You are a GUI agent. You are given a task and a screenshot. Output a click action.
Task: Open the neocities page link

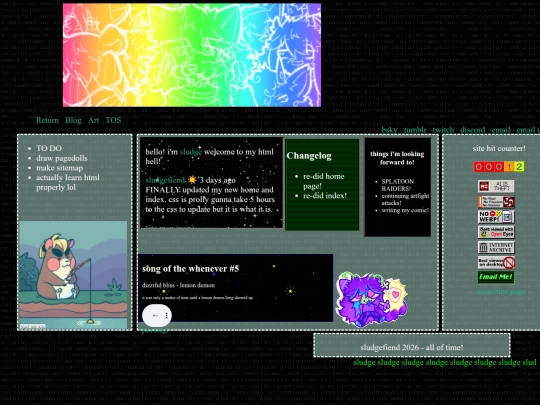click(x=501, y=292)
